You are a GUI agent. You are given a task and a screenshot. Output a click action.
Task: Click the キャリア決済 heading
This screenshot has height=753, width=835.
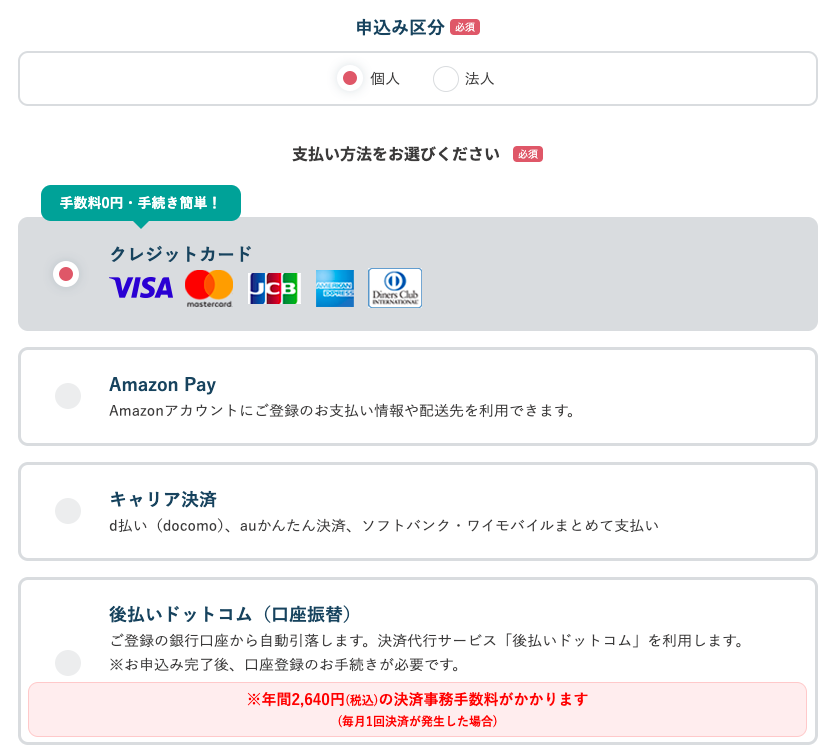(163, 500)
